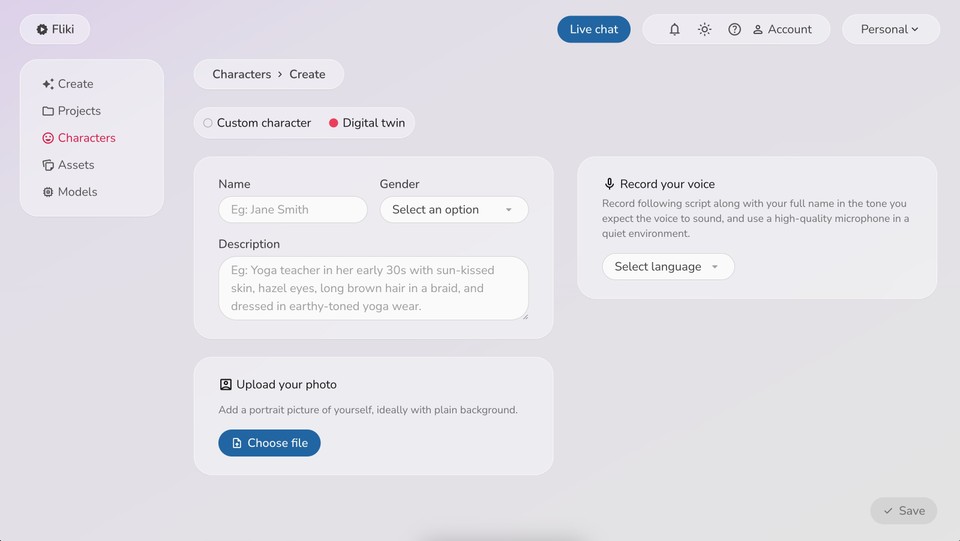Click the microphone icon beside Record your voice
Image resolution: width=960 pixels, height=541 pixels.
[x=609, y=184]
